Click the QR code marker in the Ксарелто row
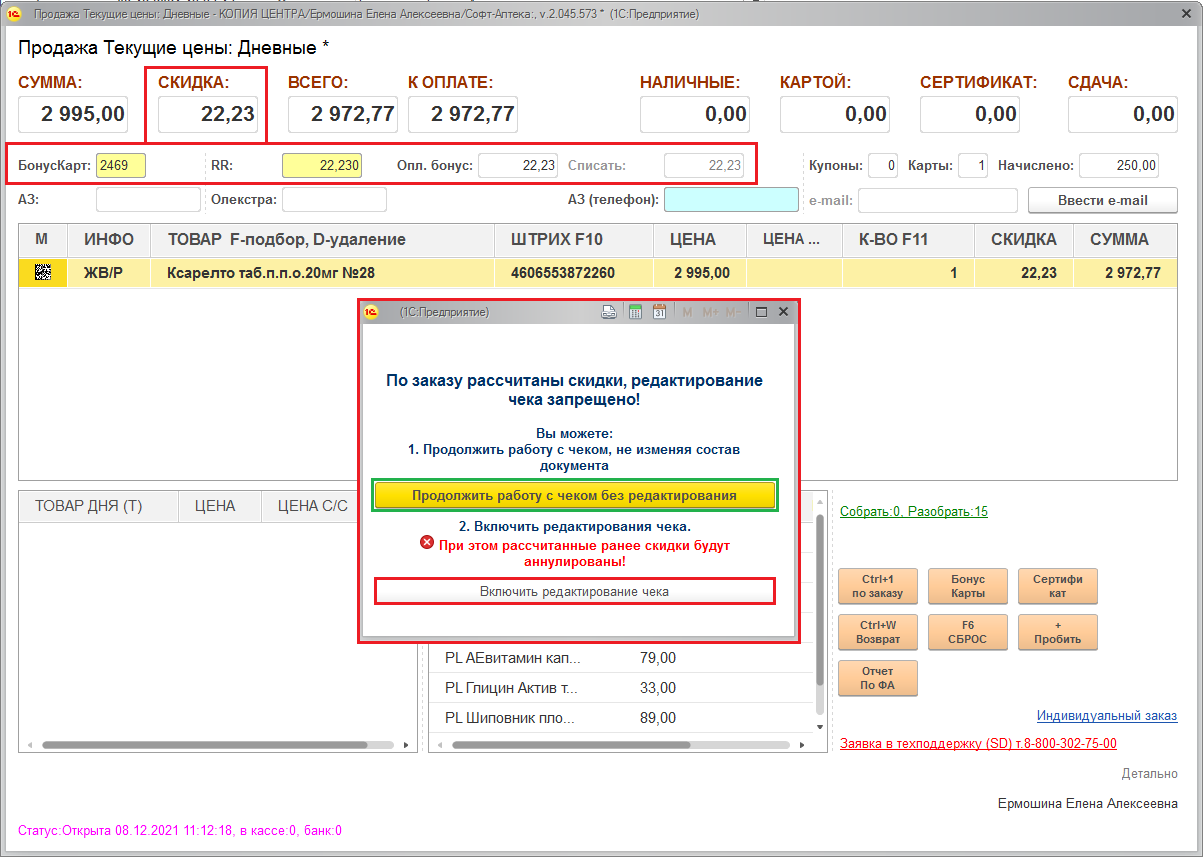1203x859 pixels. click(43, 273)
